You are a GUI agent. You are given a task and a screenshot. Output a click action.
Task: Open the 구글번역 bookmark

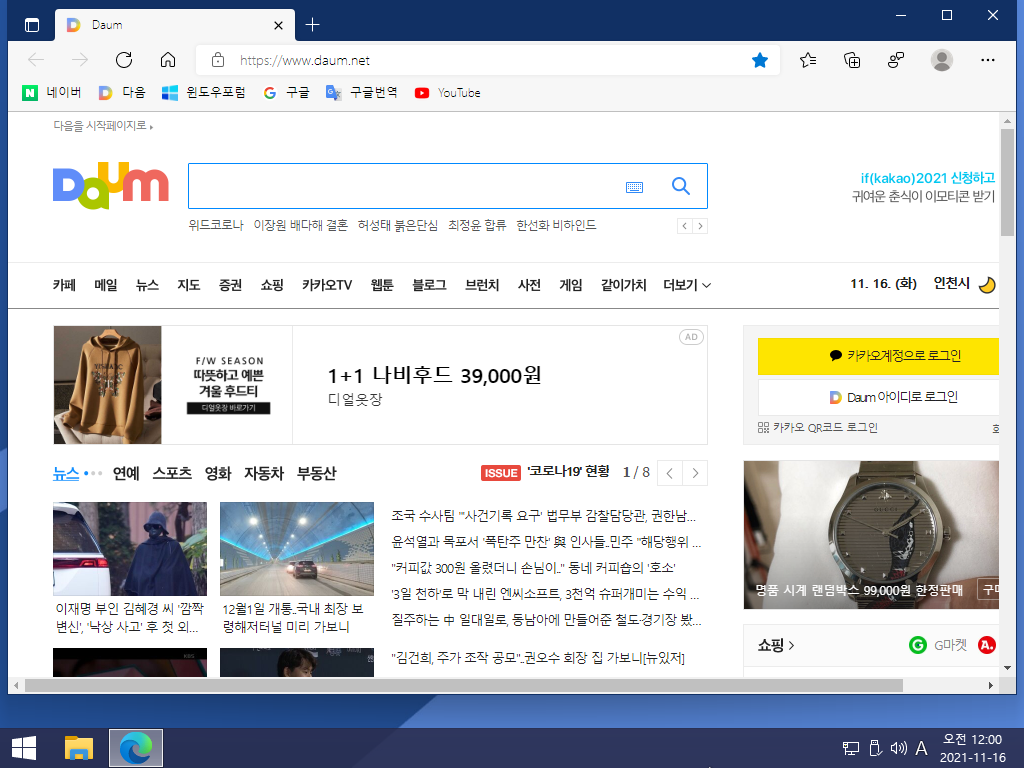click(361, 93)
